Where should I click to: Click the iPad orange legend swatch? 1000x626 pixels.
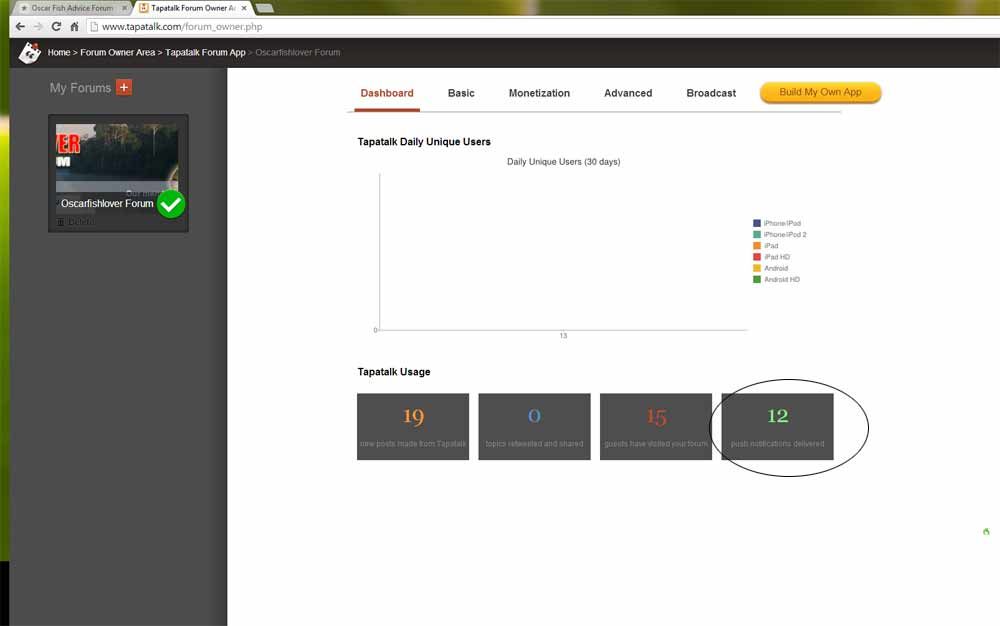tap(757, 245)
